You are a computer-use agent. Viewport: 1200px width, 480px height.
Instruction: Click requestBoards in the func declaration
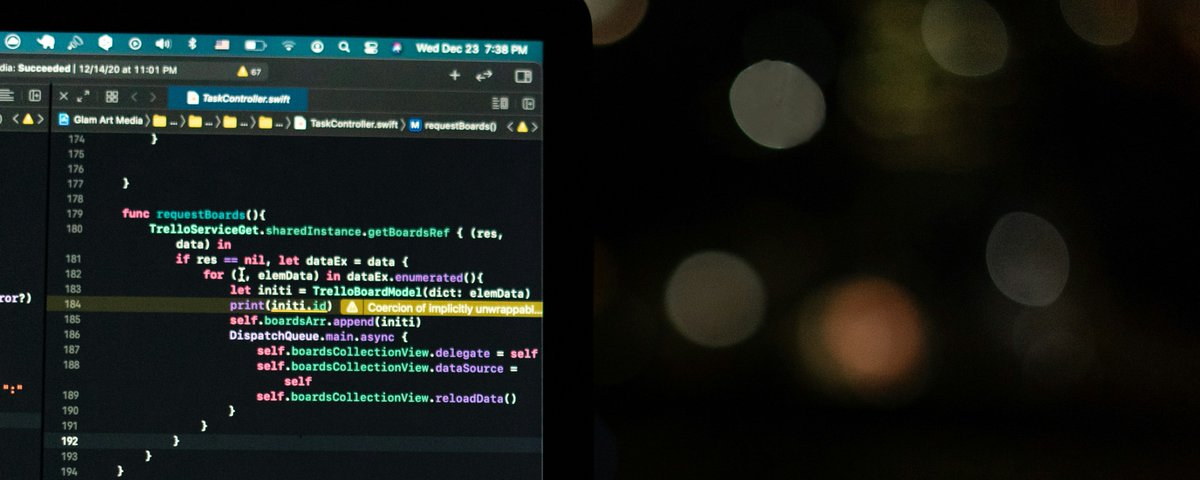pyautogui.click(x=200, y=214)
